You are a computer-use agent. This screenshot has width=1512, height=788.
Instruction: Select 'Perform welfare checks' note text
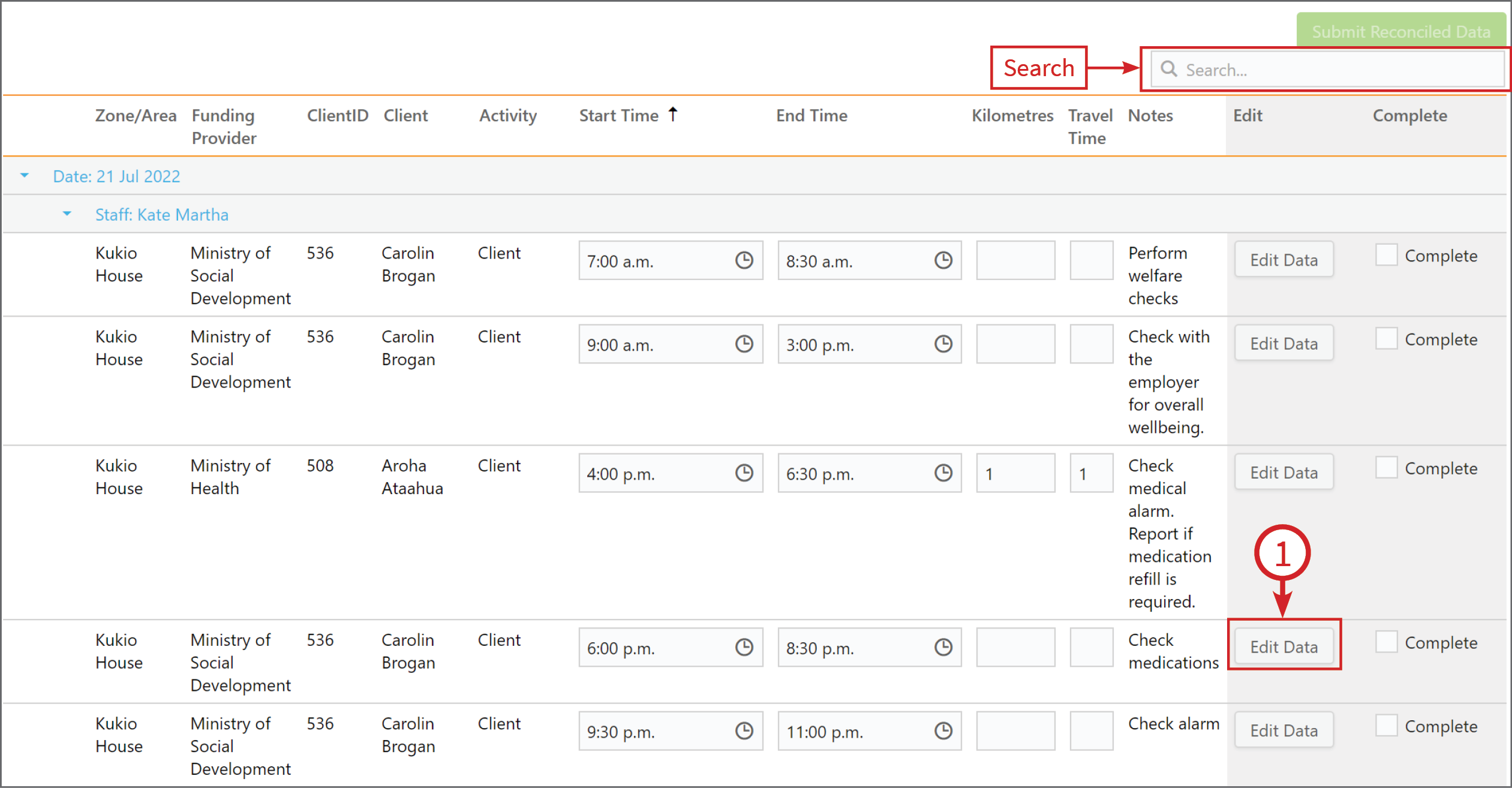pyautogui.click(x=1158, y=275)
